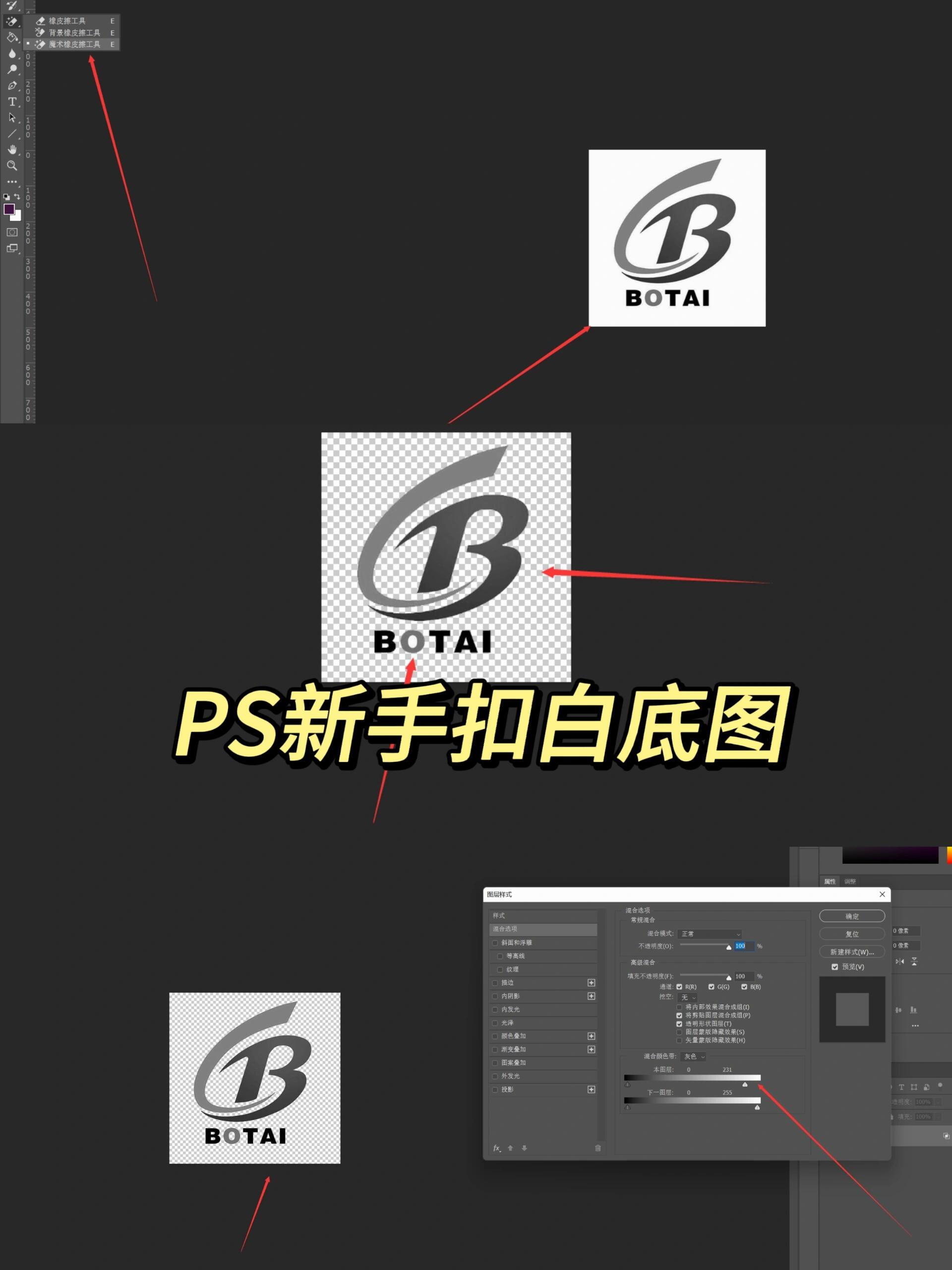Switch to the 调整 panel tab
Image resolution: width=952 pixels, height=1270 pixels.
click(x=850, y=881)
